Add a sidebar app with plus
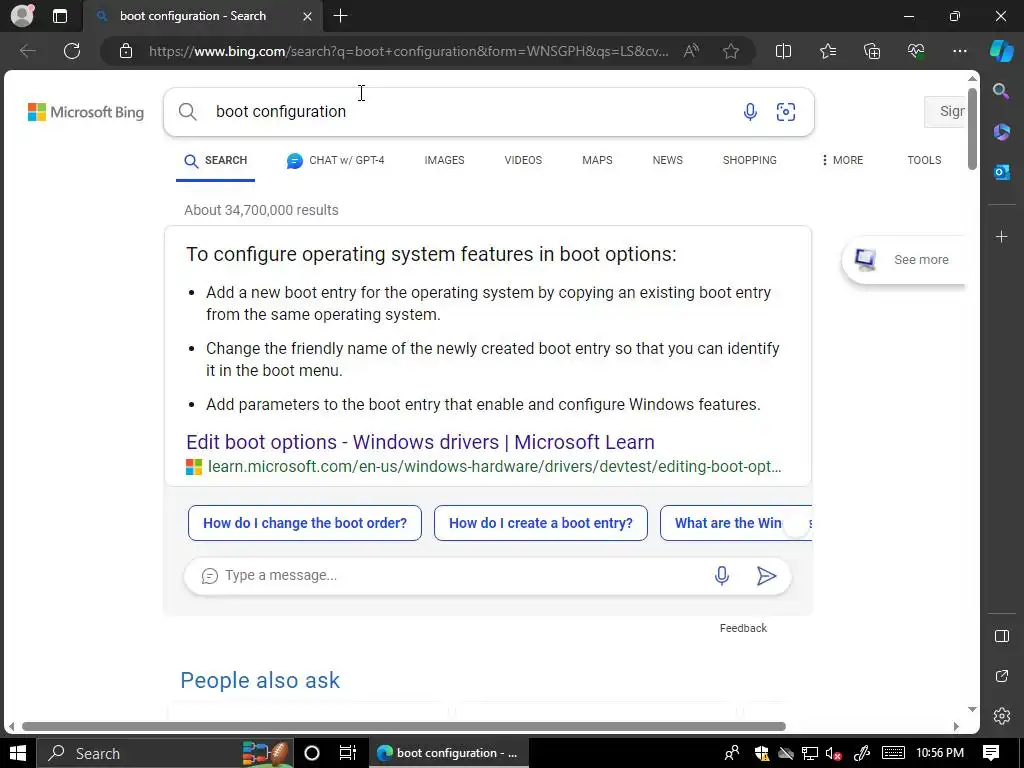 point(1001,236)
